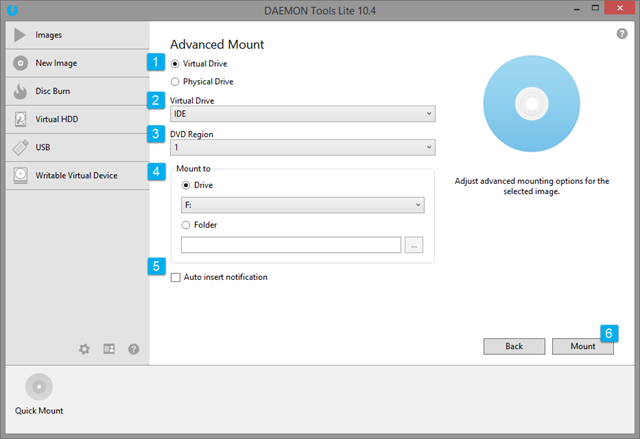Click the top-right help question mark
The height and width of the screenshot is (439, 640).
tap(622, 33)
